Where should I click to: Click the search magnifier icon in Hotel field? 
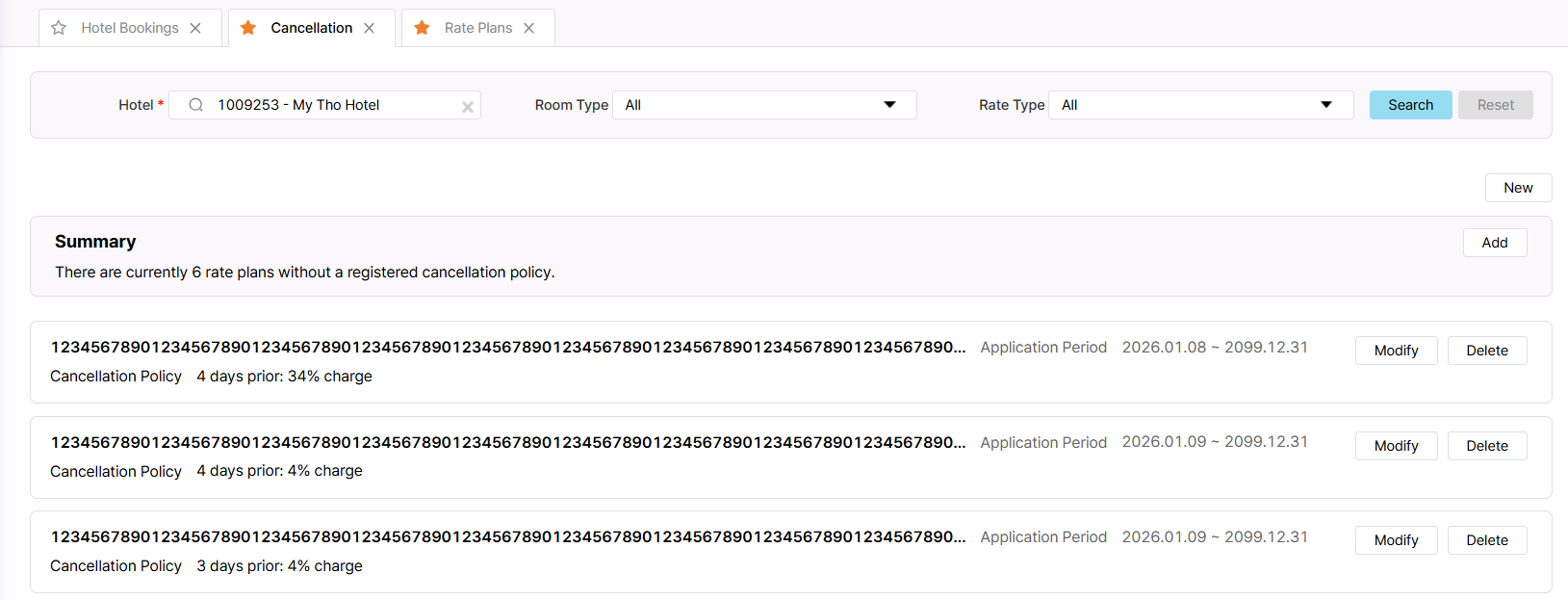pyautogui.click(x=196, y=105)
